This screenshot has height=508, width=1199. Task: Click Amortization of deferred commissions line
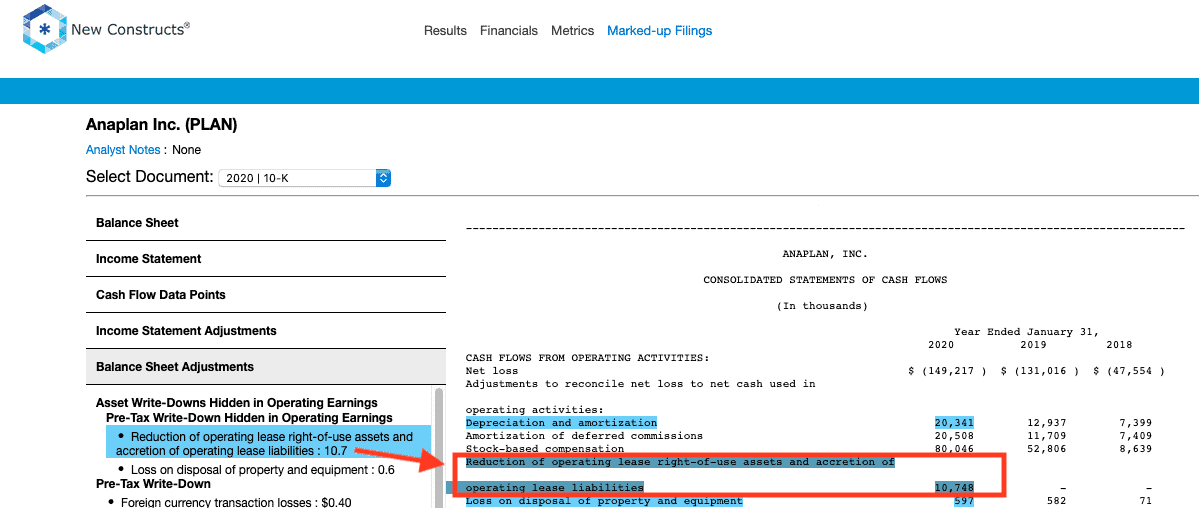coord(583,435)
